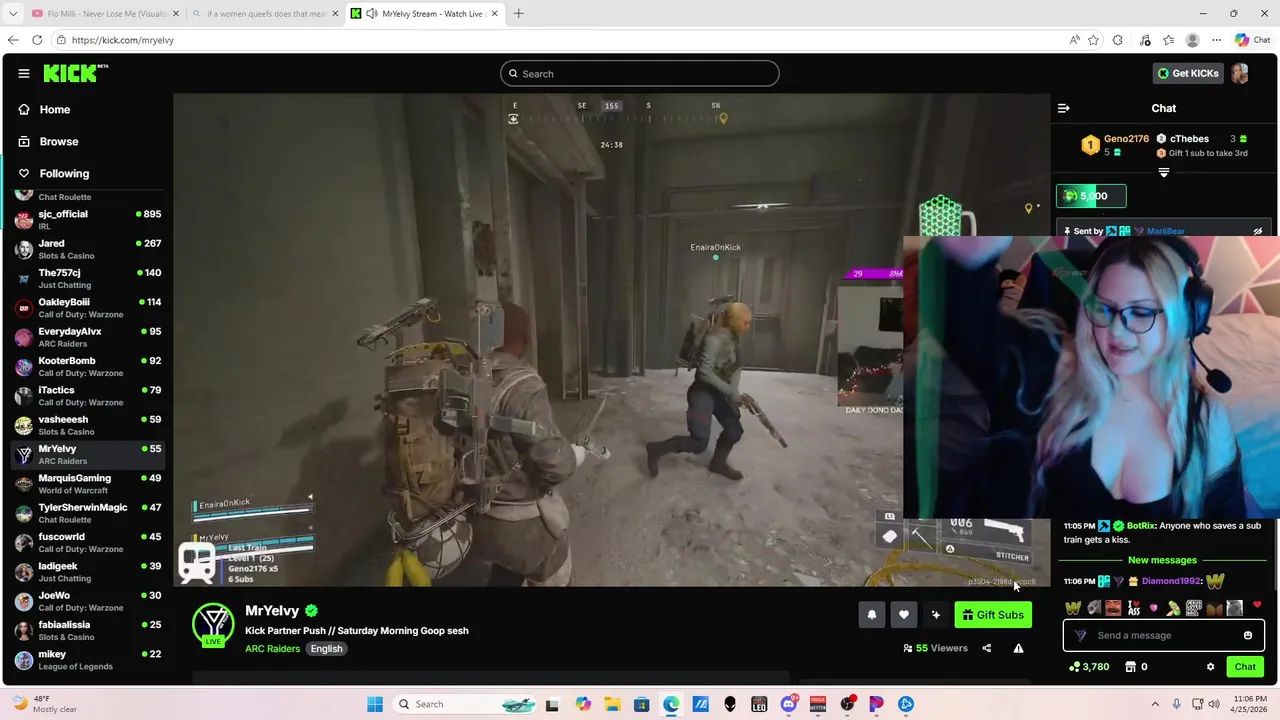Click the user avatar in the header
Screen dimensions: 1280x720
pos(1240,73)
